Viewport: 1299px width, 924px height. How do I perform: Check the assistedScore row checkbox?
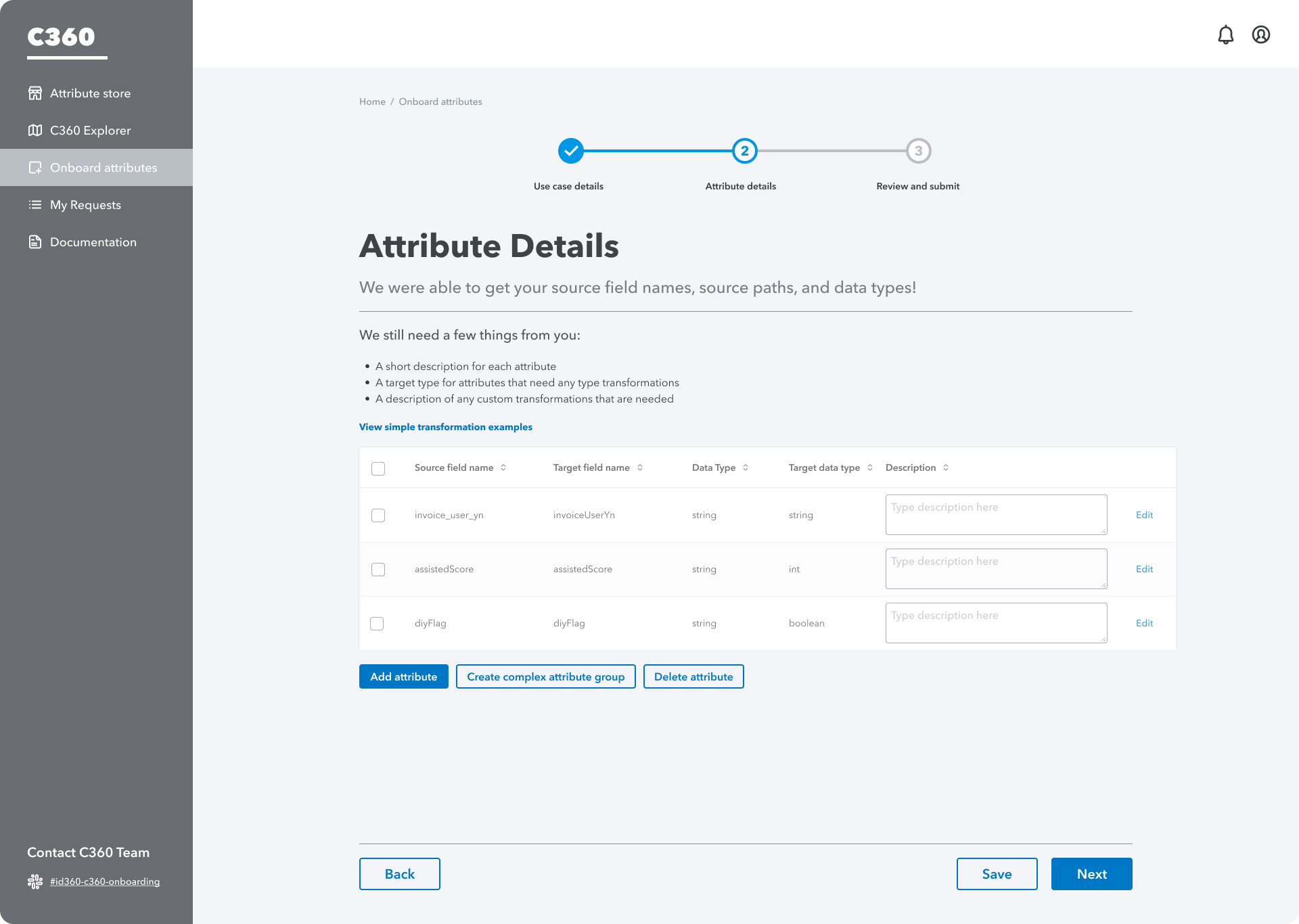378,570
